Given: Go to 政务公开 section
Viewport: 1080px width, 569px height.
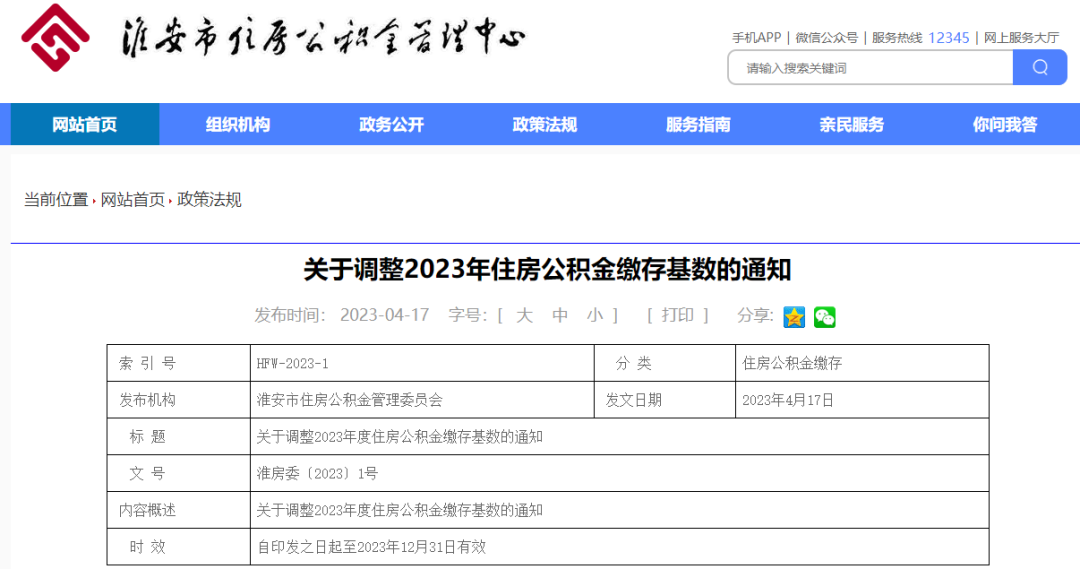Looking at the screenshot, I should (x=391, y=125).
